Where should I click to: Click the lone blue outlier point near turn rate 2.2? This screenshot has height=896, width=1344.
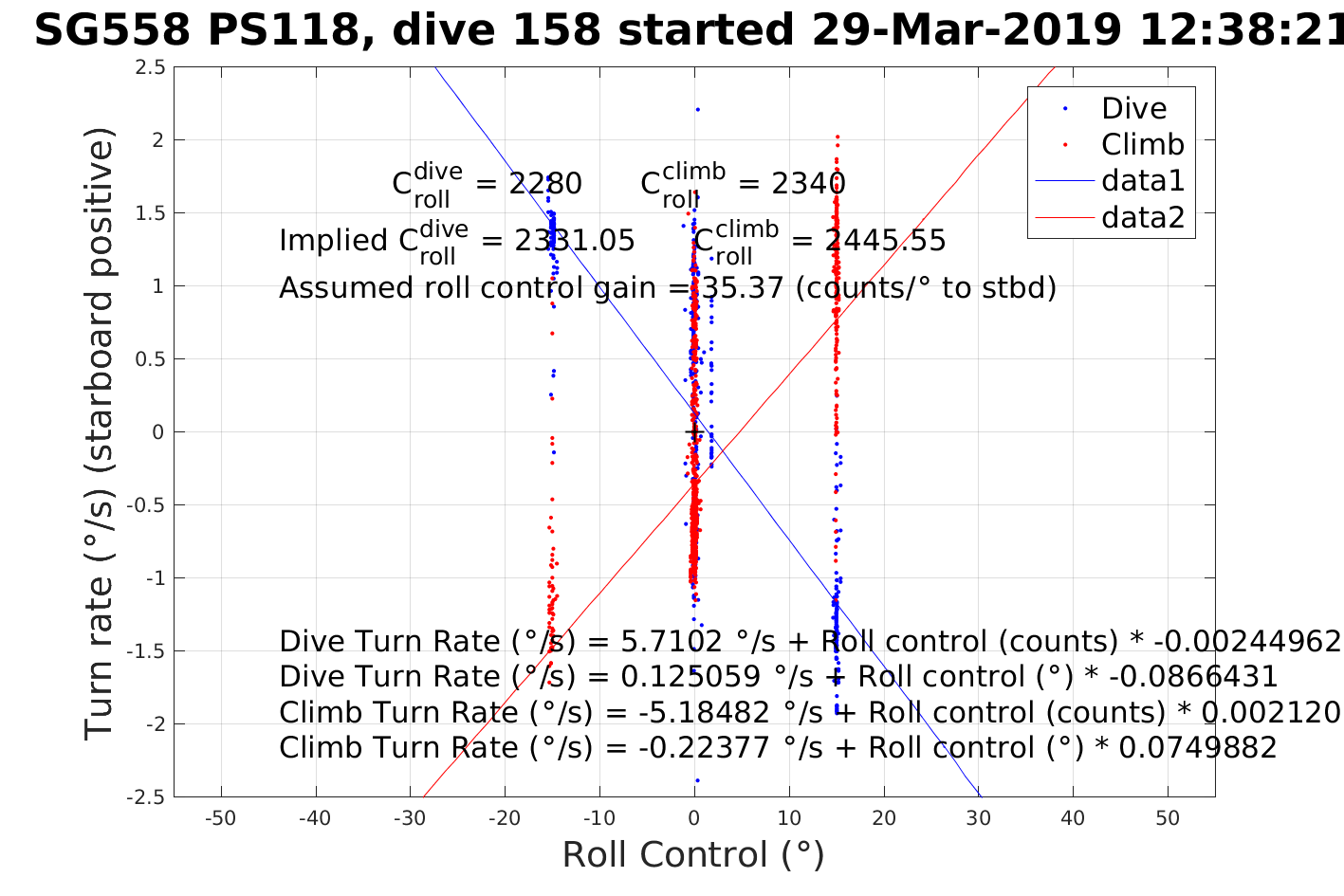(697, 110)
